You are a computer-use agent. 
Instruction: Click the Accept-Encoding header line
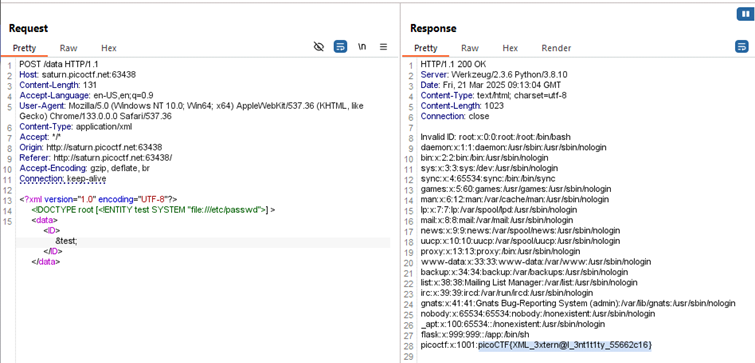click(x=85, y=169)
